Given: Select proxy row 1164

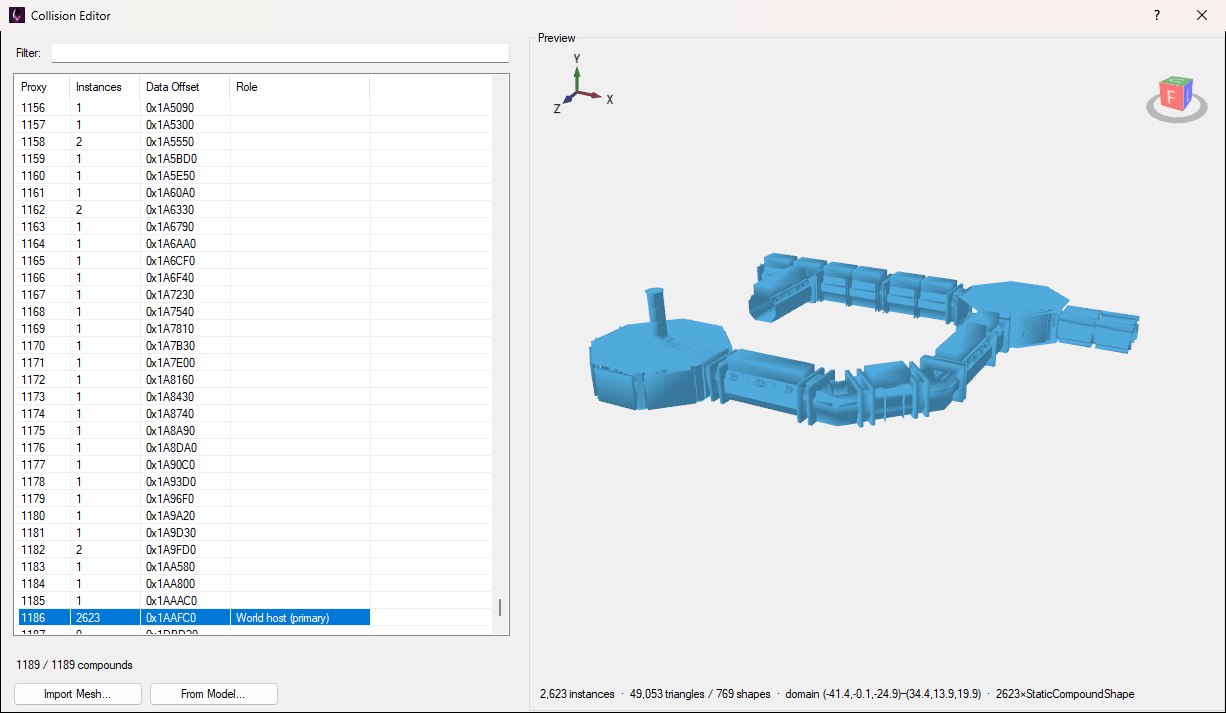Looking at the screenshot, I should 194,244.
